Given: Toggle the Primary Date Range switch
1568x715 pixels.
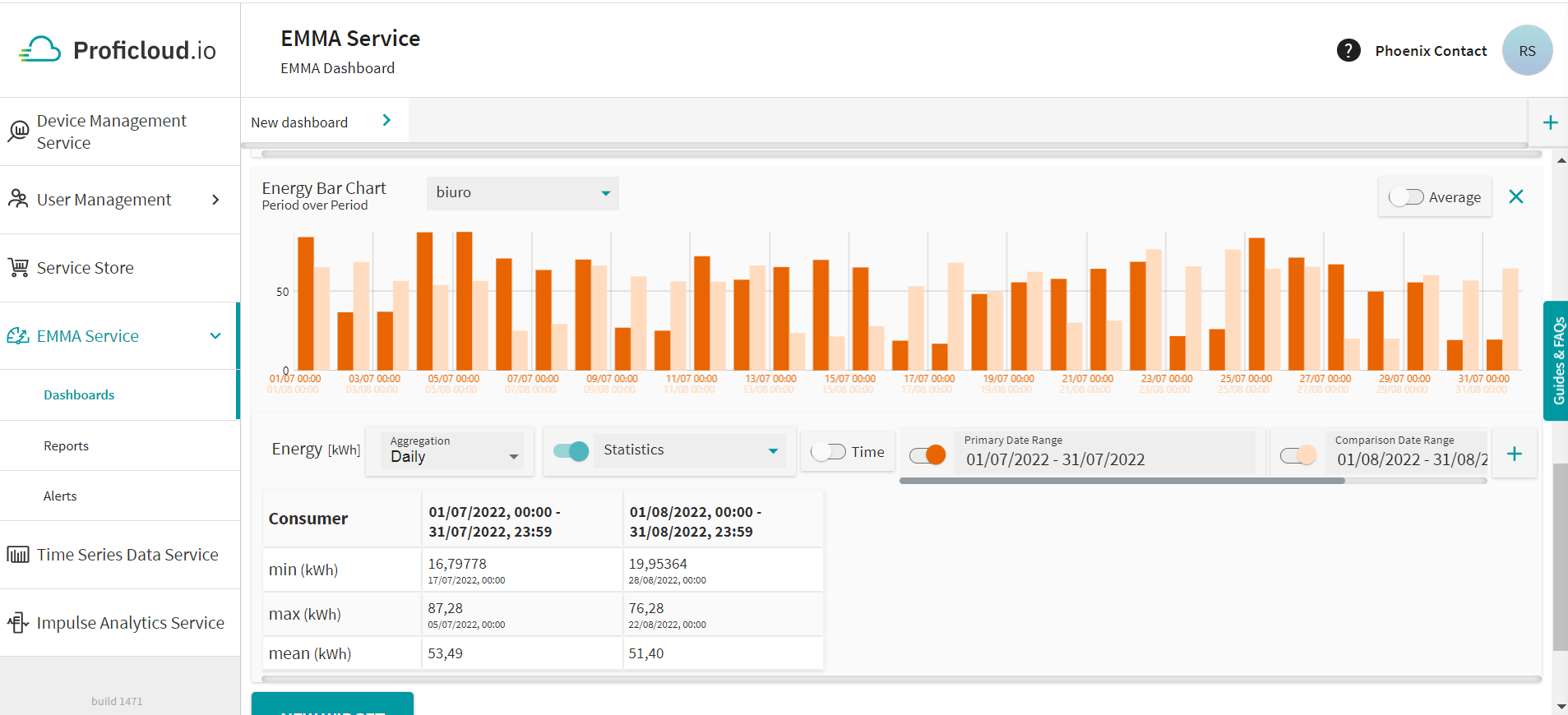Looking at the screenshot, I should [x=927, y=454].
